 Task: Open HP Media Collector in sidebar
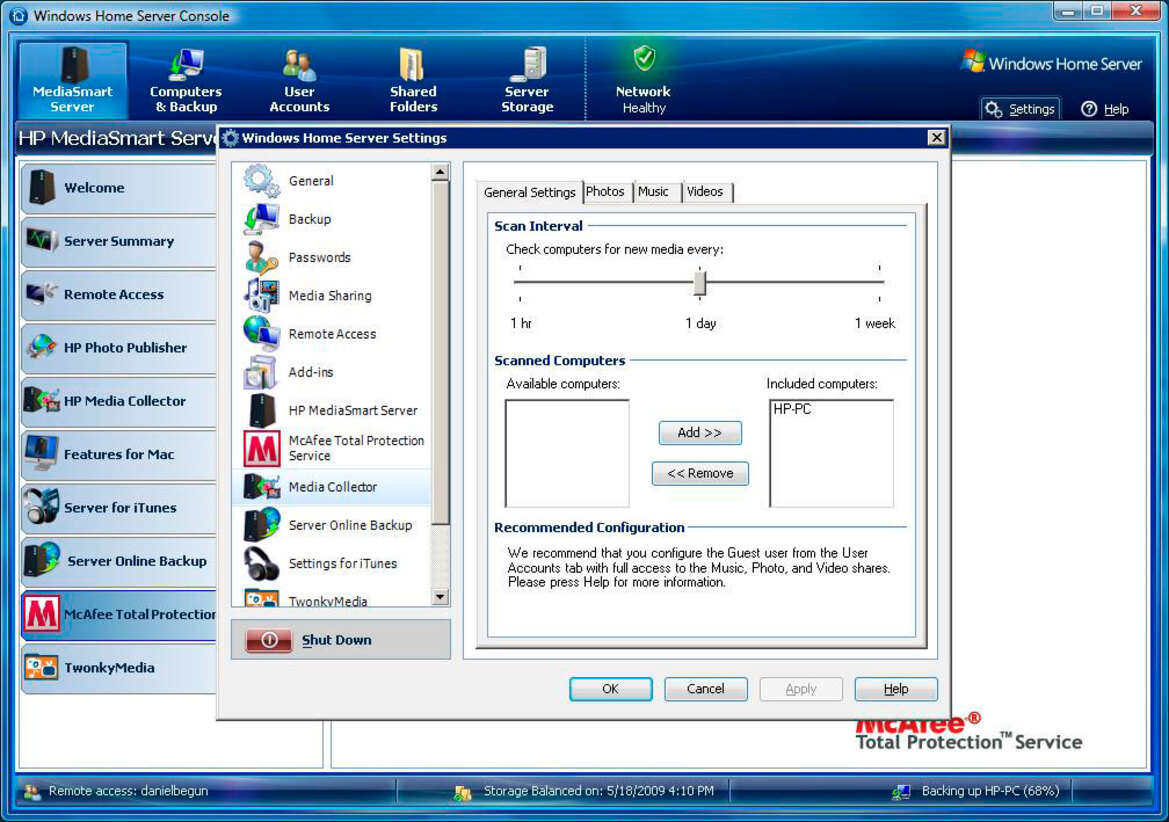coord(119,401)
